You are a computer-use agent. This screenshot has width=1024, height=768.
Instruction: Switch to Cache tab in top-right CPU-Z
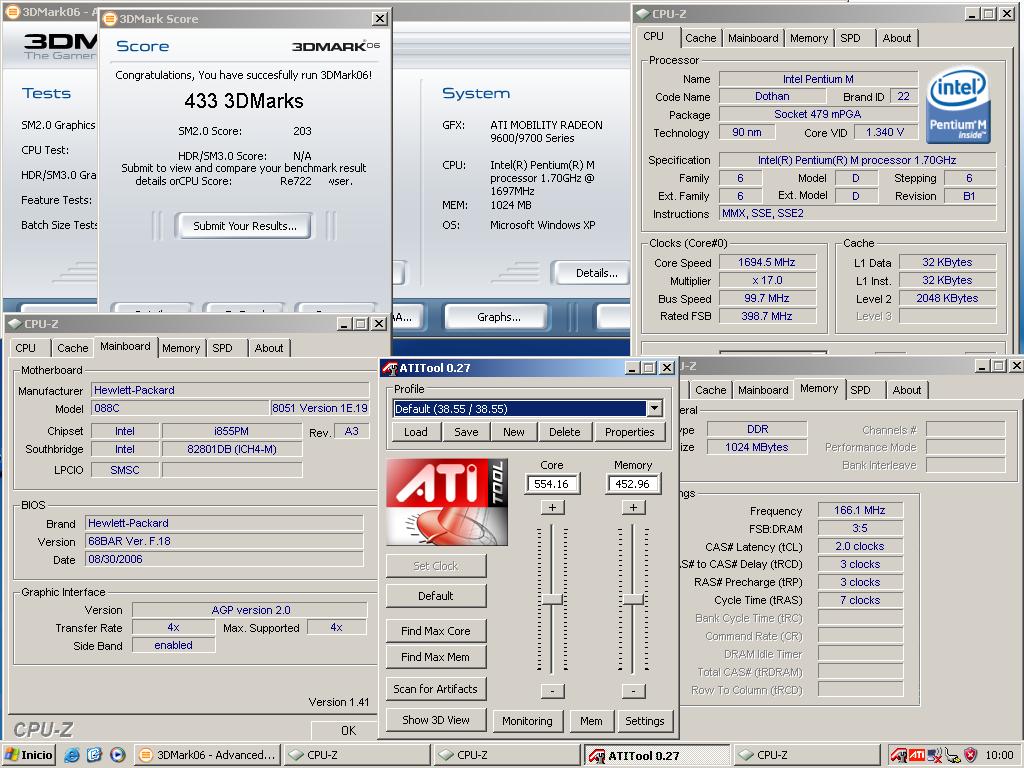tap(701, 38)
